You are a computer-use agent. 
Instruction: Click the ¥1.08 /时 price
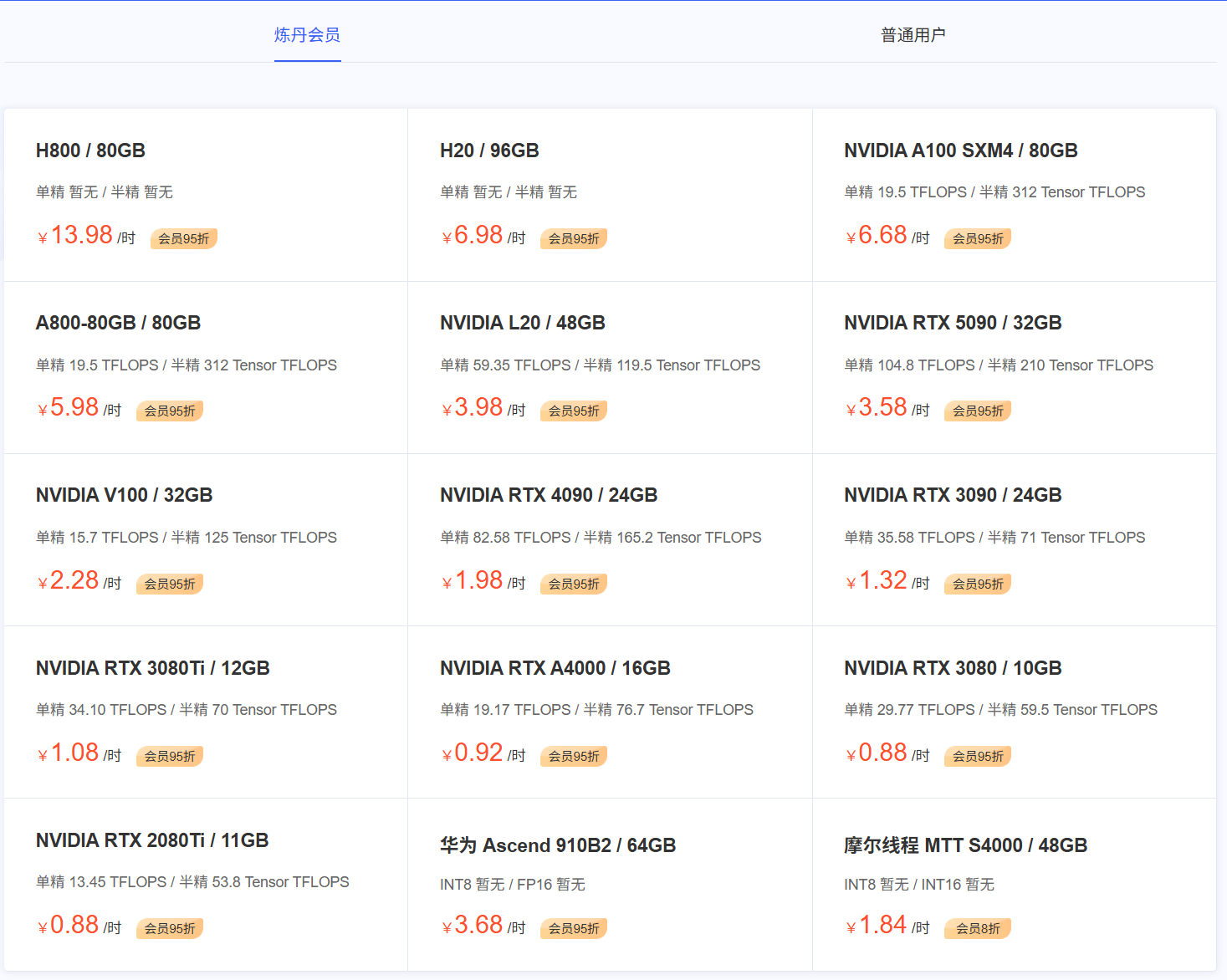coord(79,753)
